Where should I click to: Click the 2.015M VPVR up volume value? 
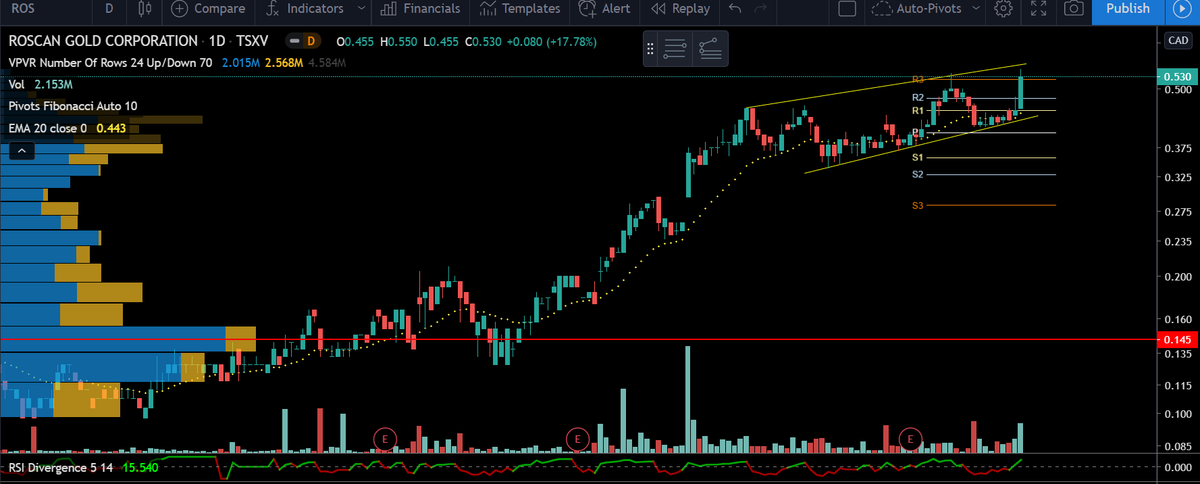[x=239, y=63]
